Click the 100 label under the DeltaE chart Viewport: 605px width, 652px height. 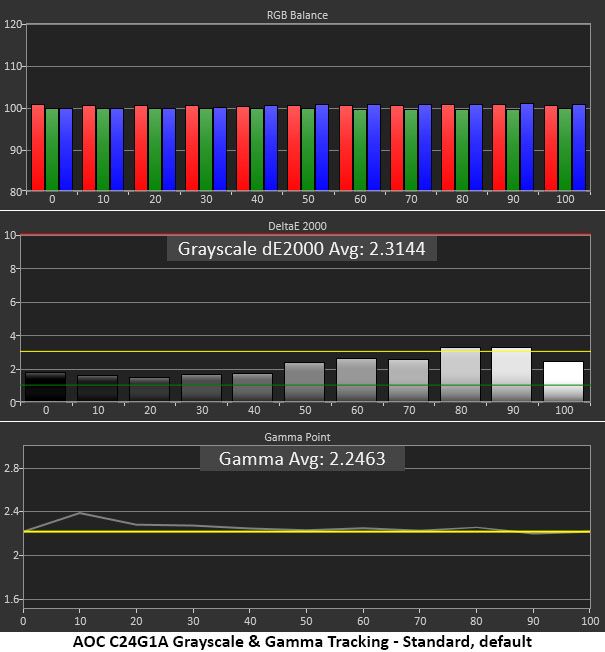(x=564, y=410)
